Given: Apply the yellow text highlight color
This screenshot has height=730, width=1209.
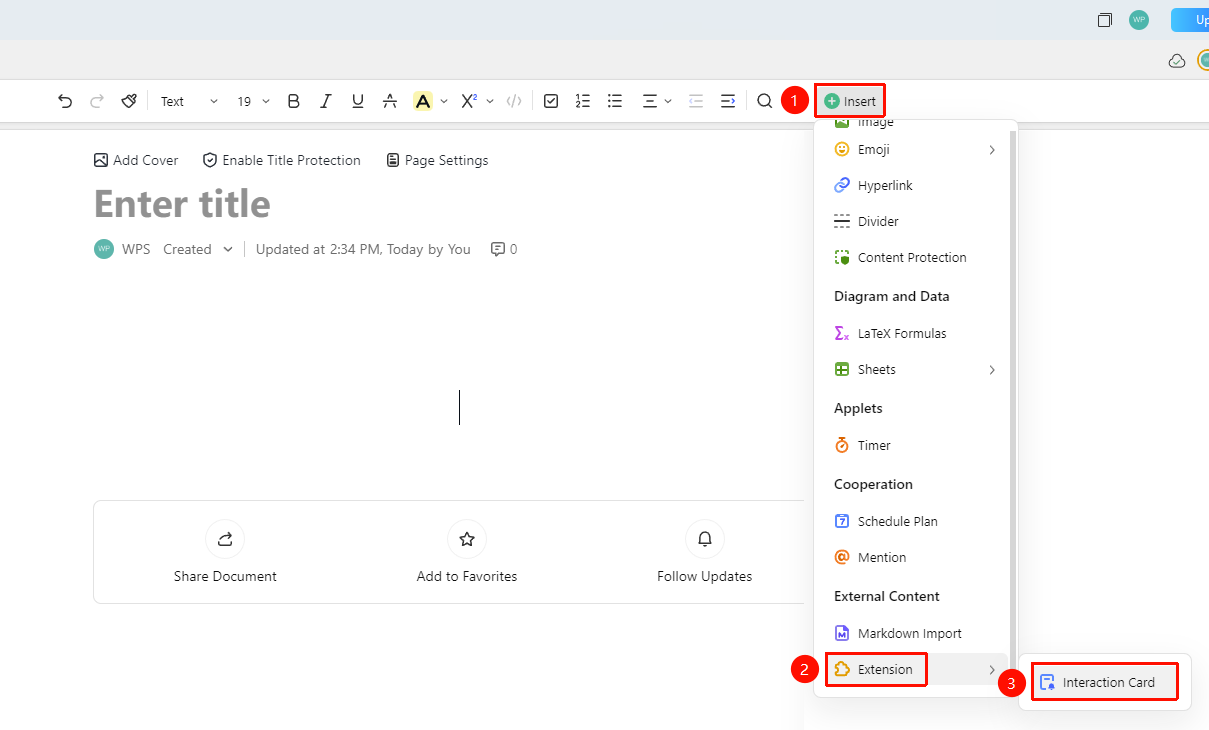Looking at the screenshot, I should 423,101.
